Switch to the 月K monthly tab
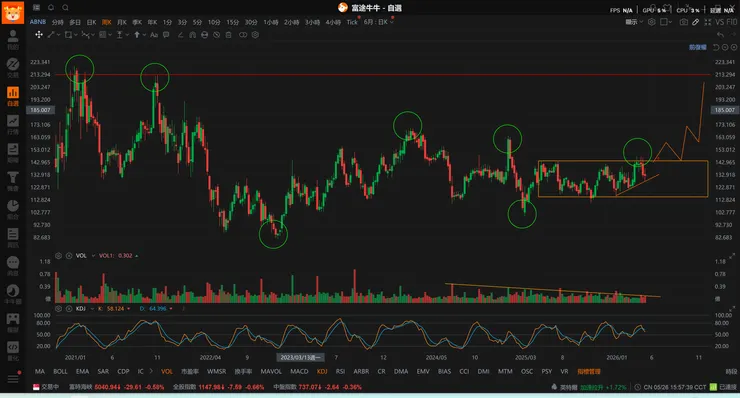 point(122,22)
